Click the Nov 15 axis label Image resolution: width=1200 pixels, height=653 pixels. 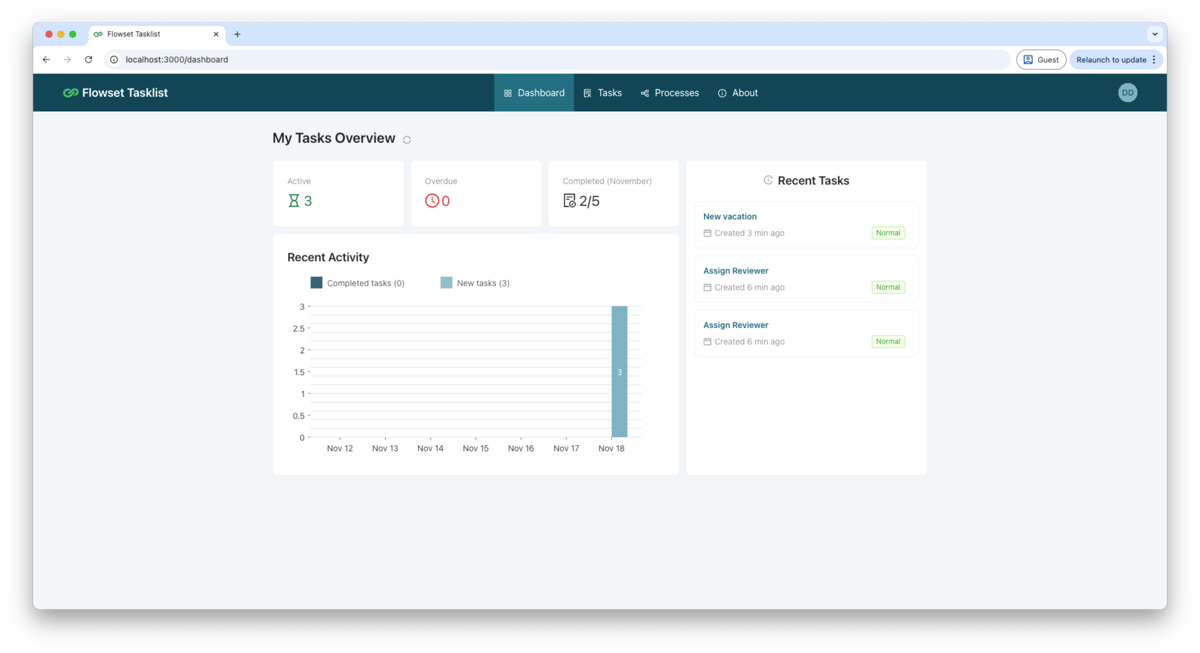tap(476, 449)
